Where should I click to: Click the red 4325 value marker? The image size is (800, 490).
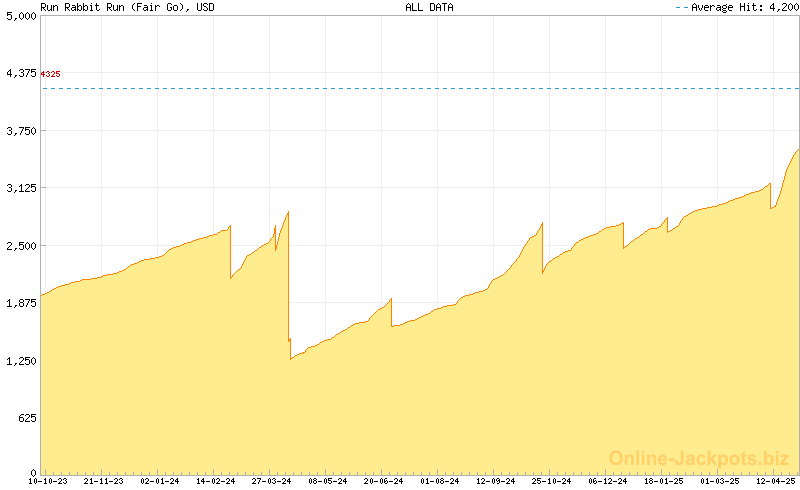(50, 74)
